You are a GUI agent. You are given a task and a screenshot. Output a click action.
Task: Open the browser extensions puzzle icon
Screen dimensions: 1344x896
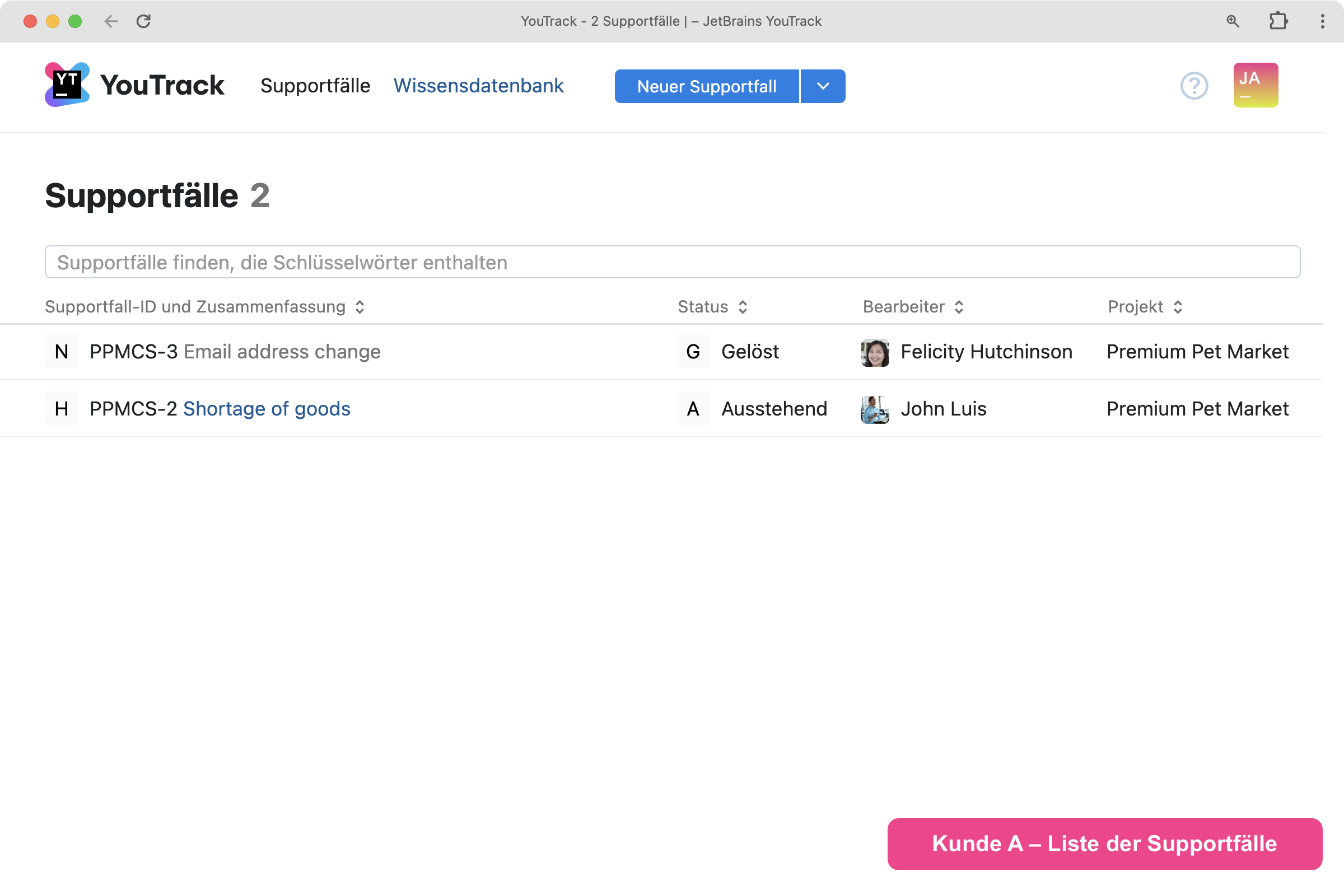tap(1278, 21)
